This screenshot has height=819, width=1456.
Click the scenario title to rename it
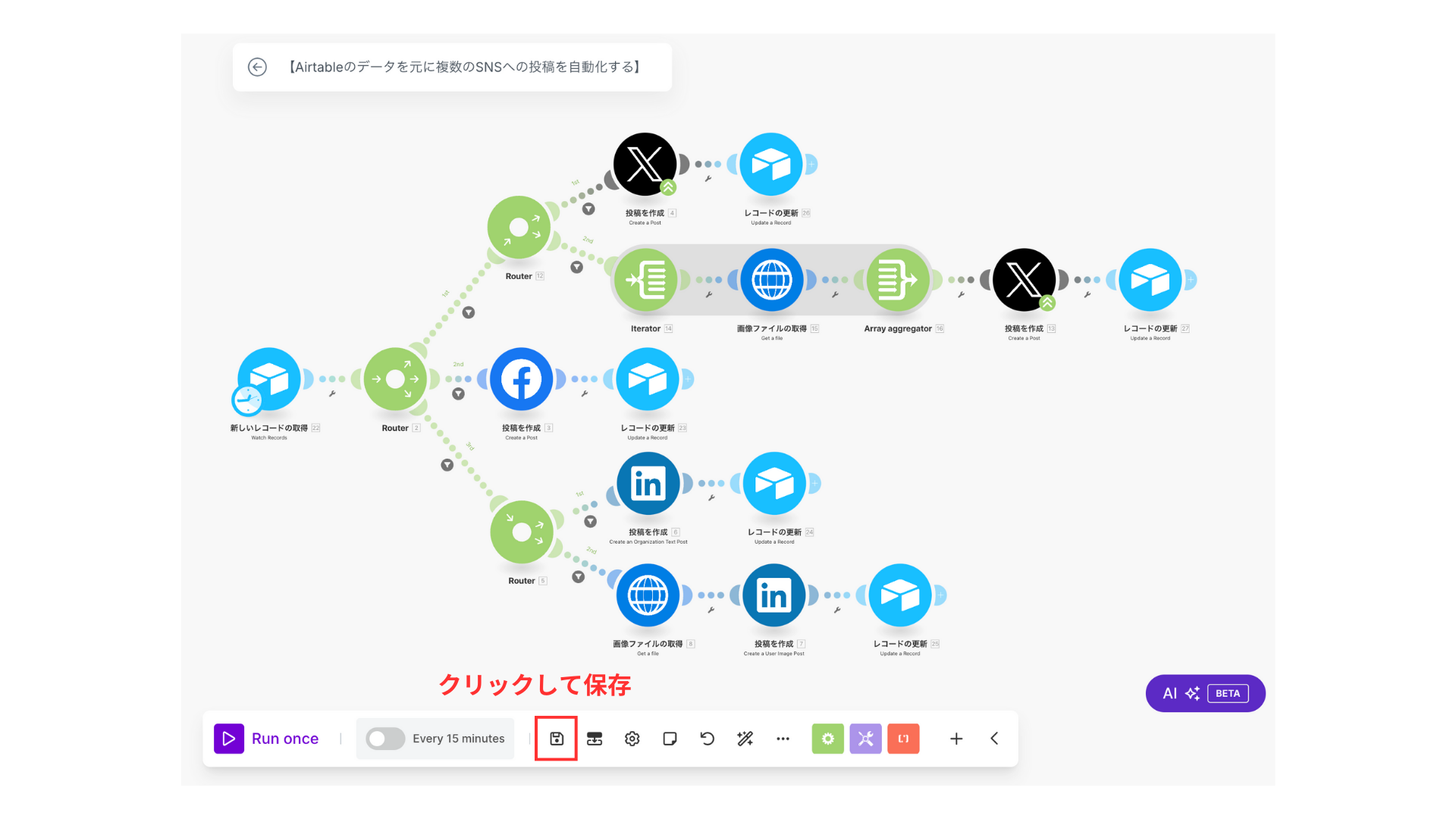coord(464,67)
